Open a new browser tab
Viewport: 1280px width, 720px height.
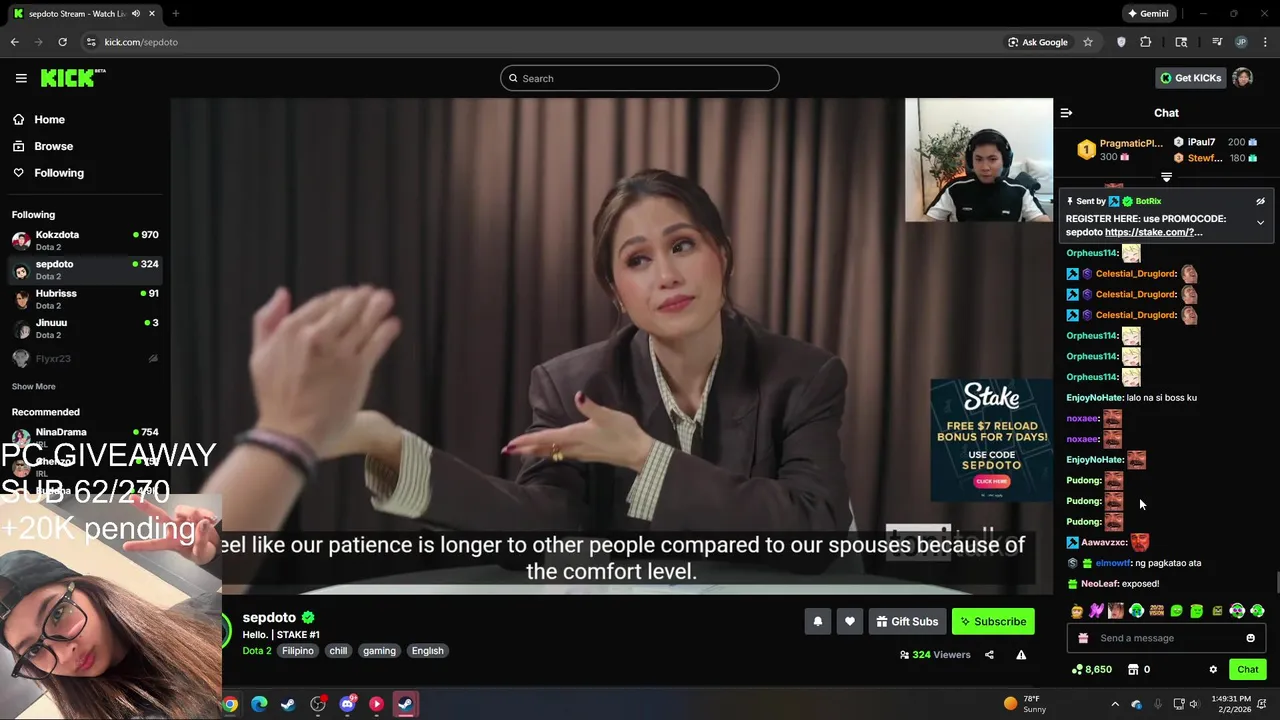pyautogui.click(x=175, y=14)
